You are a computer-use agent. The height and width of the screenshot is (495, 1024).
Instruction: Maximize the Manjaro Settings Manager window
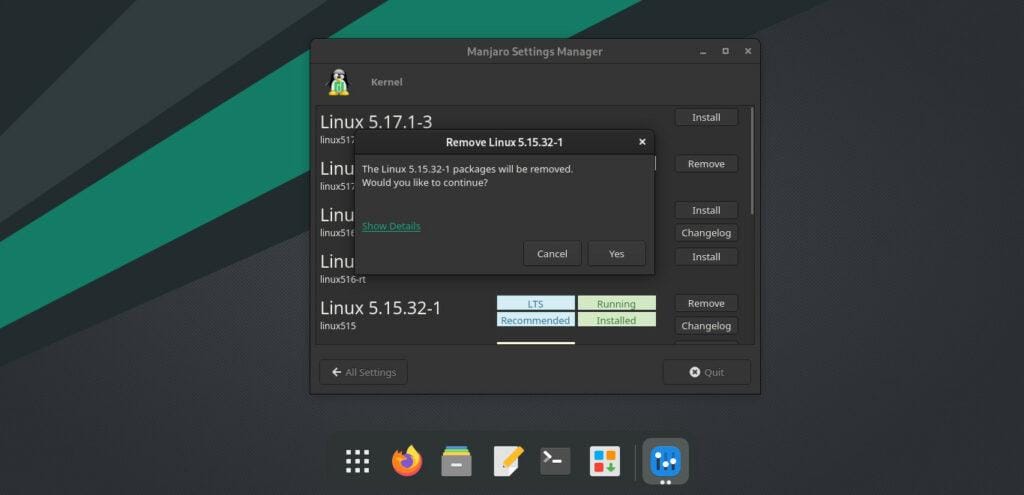(x=725, y=51)
